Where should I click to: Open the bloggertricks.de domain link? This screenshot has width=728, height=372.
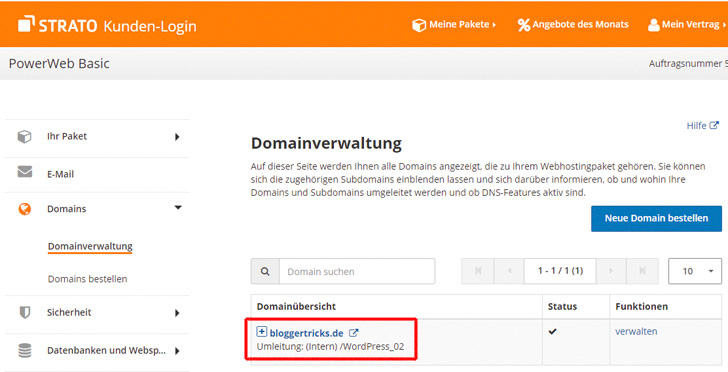tap(306, 333)
